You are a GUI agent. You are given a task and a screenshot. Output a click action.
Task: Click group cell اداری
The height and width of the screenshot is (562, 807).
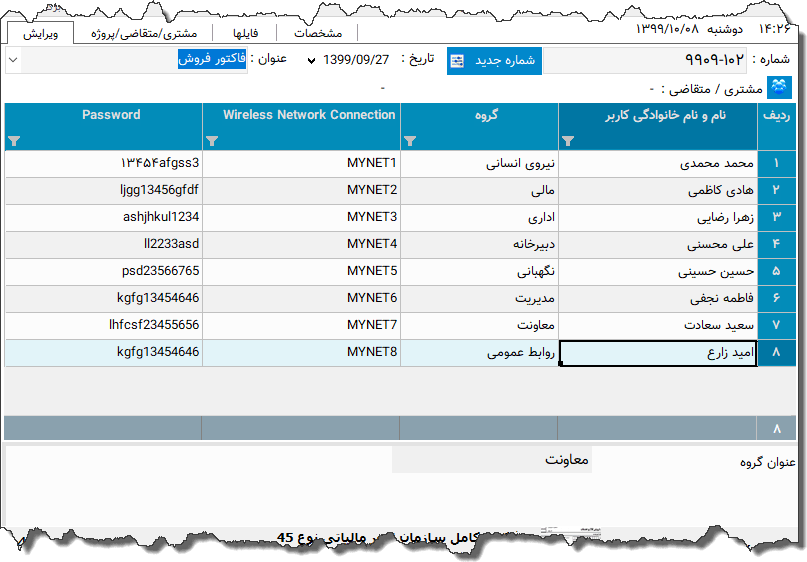coord(480,218)
